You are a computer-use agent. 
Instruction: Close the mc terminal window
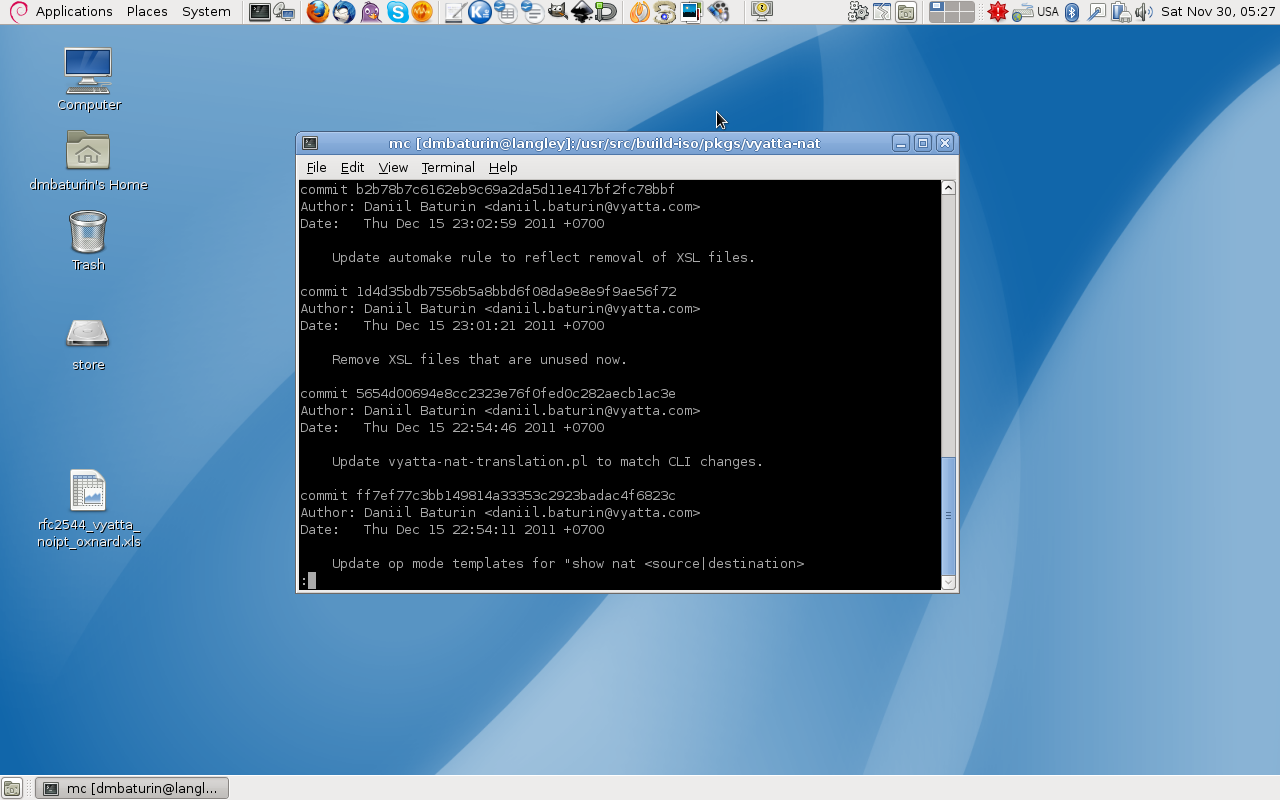click(x=945, y=143)
